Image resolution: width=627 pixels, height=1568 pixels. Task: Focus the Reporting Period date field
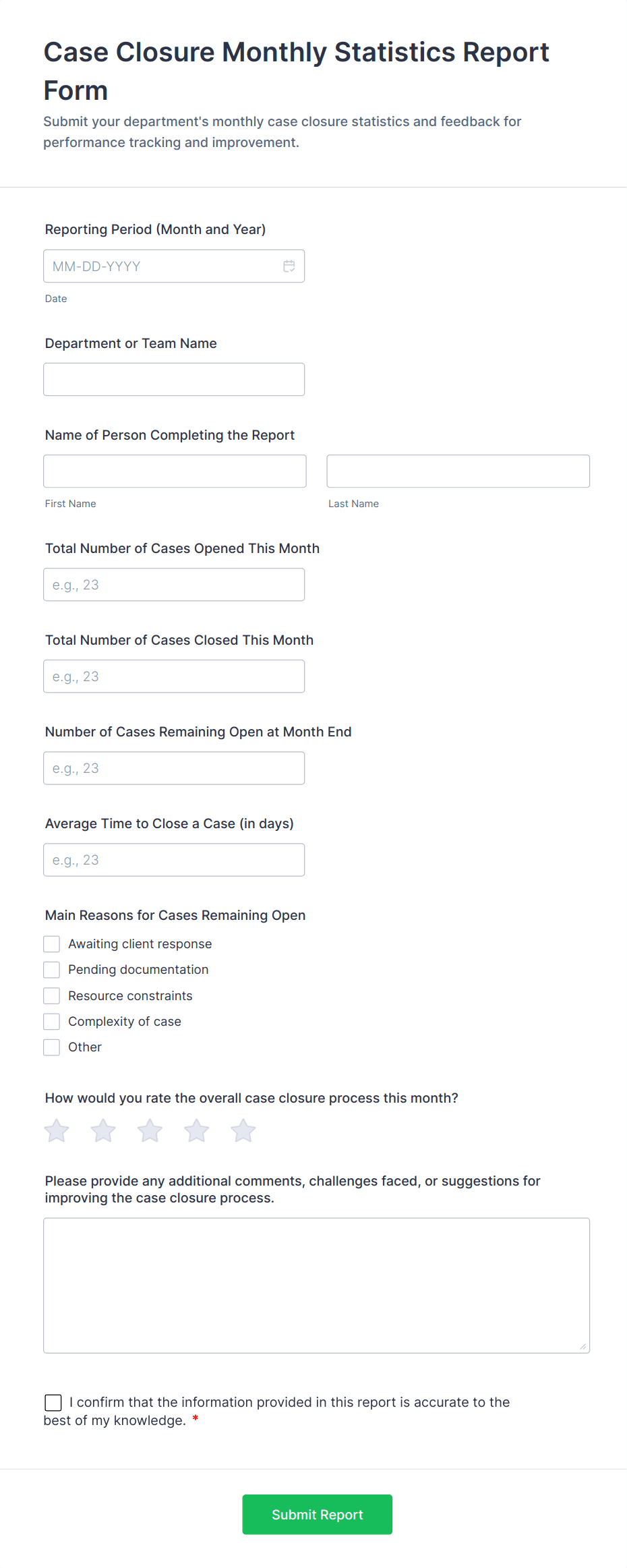click(x=162, y=266)
